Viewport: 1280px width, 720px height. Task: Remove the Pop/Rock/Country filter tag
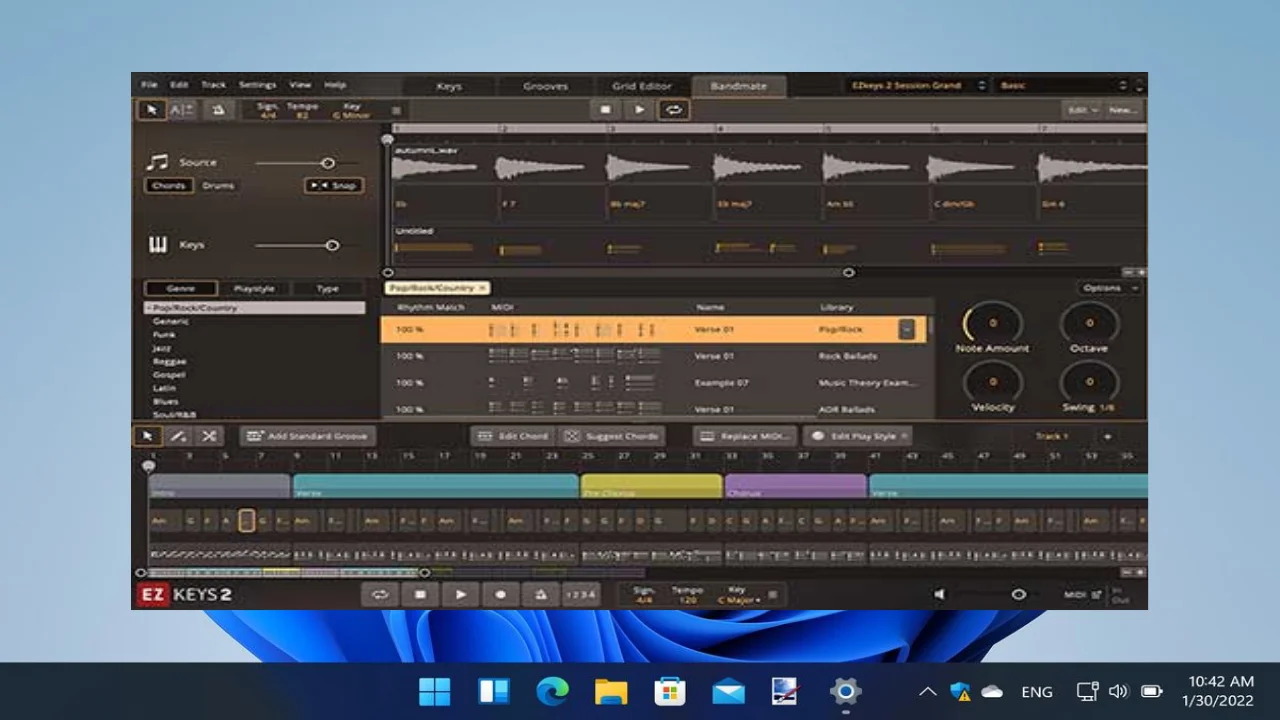[x=482, y=288]
